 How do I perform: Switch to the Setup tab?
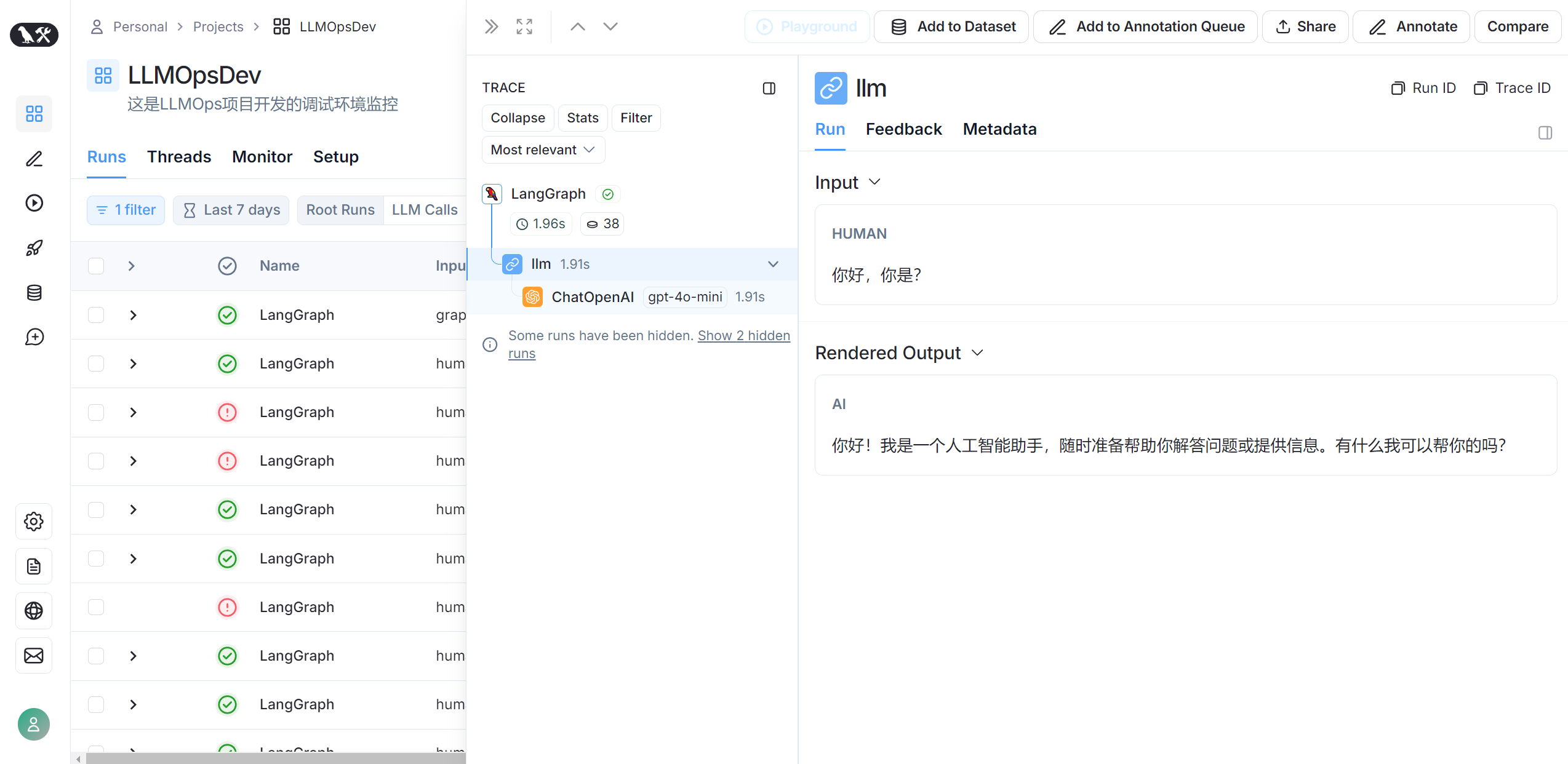point(336,157)
